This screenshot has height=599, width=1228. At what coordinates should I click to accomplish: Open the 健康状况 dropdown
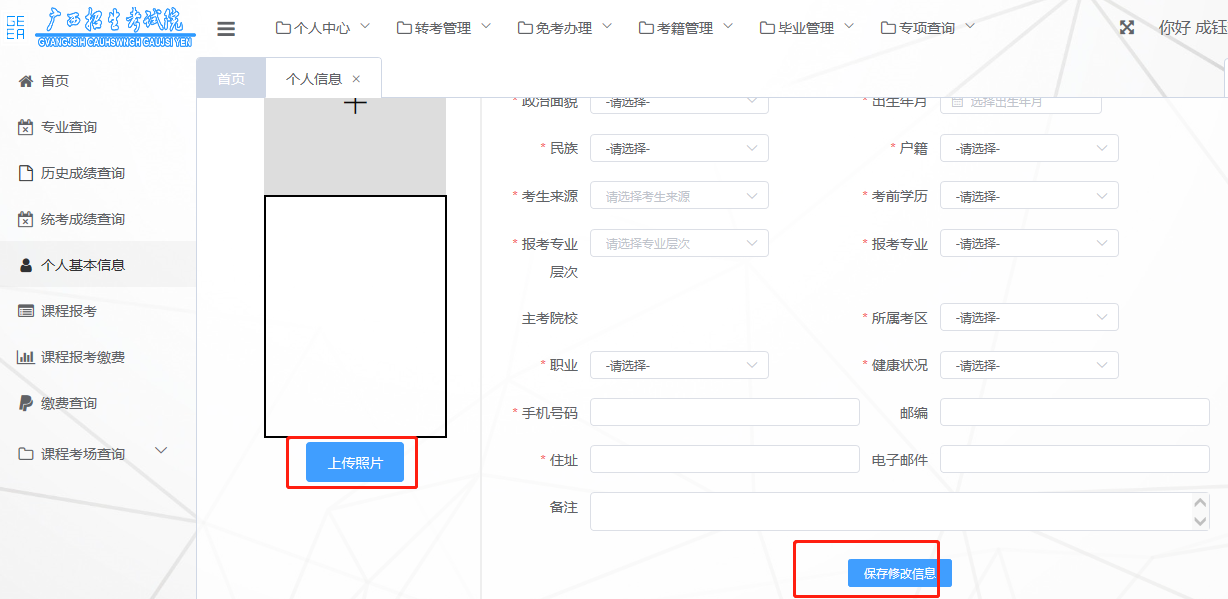coord(1029,365)
